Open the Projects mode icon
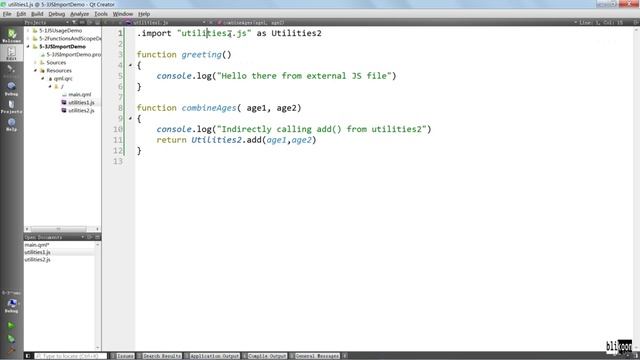This screenshot has width=640, height=360. click(11, 107)
